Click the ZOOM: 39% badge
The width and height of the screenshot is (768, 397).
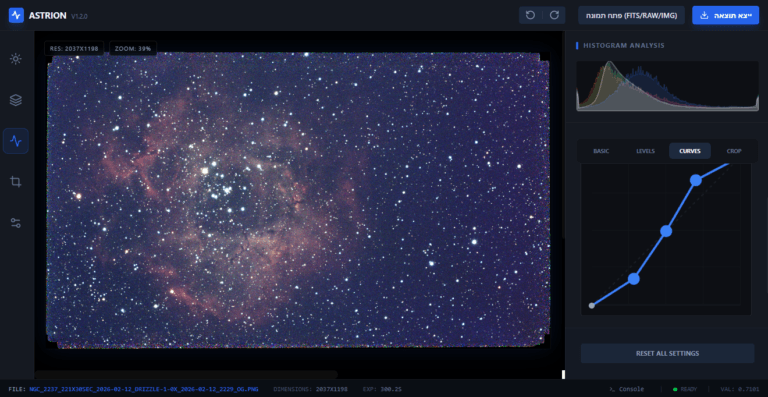click(133, 48)
